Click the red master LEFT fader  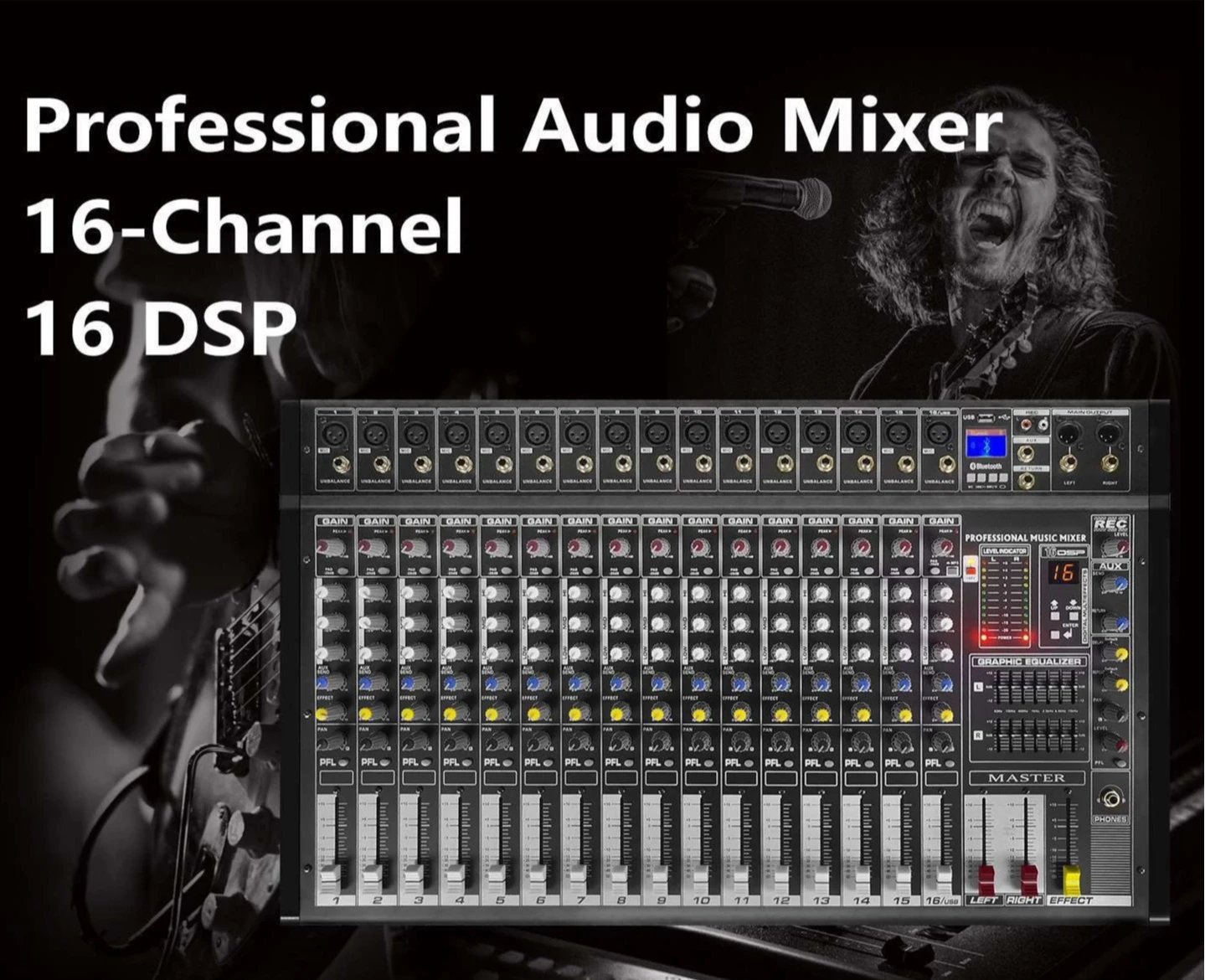[986, 879]
